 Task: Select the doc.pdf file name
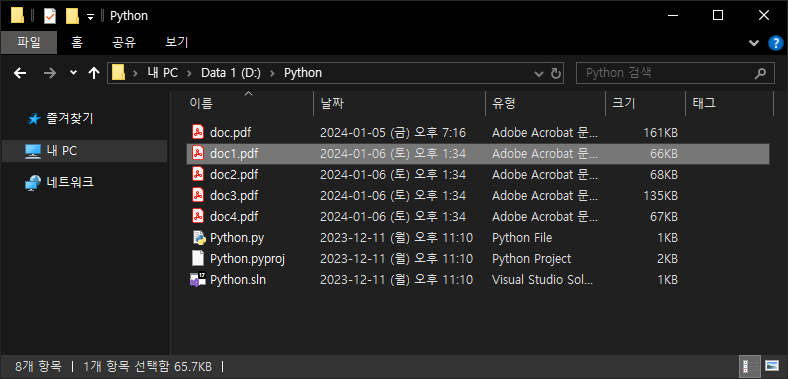click(x=230, y=133)
